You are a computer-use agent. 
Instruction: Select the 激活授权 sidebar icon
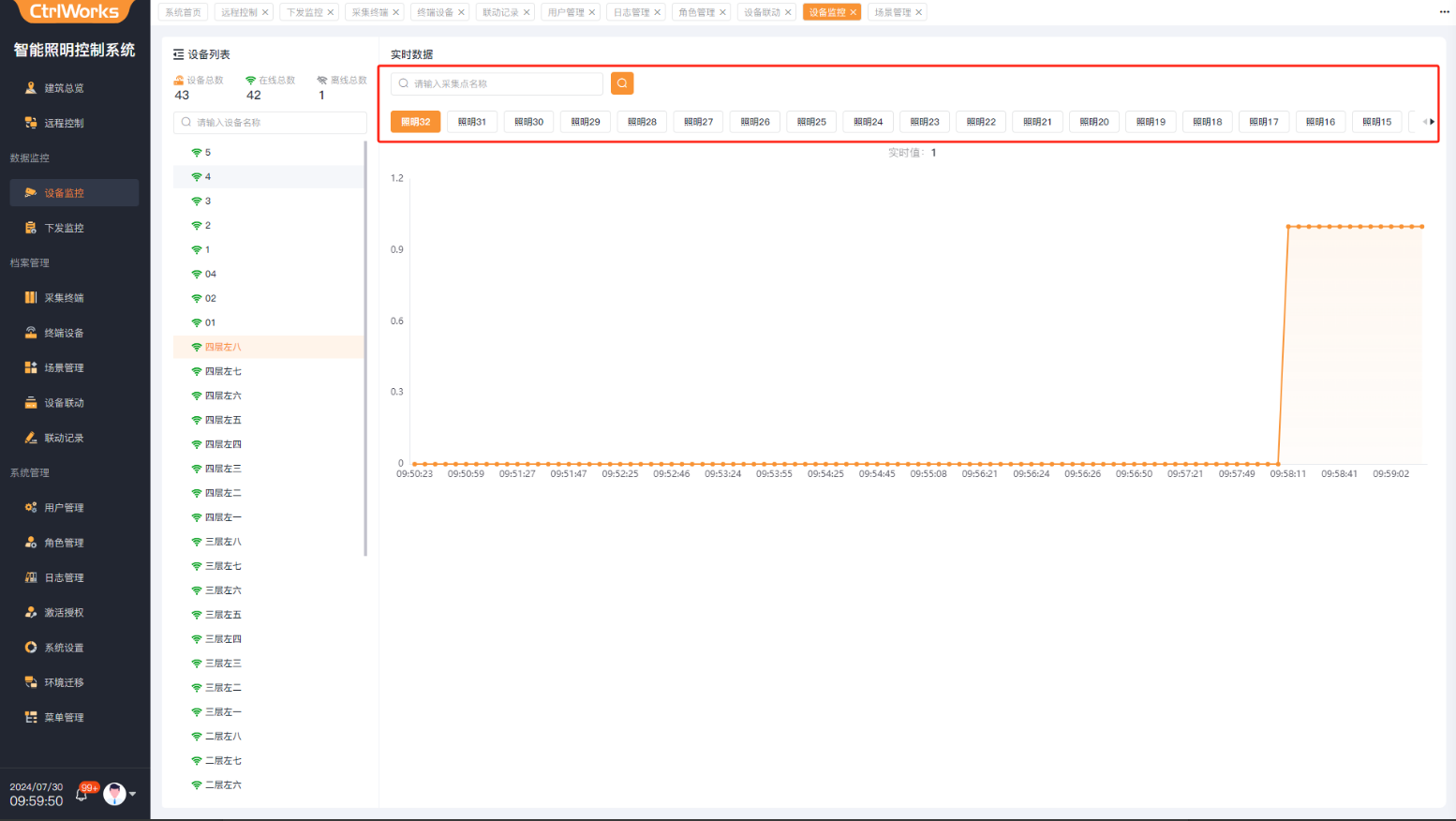click(31, 613)
